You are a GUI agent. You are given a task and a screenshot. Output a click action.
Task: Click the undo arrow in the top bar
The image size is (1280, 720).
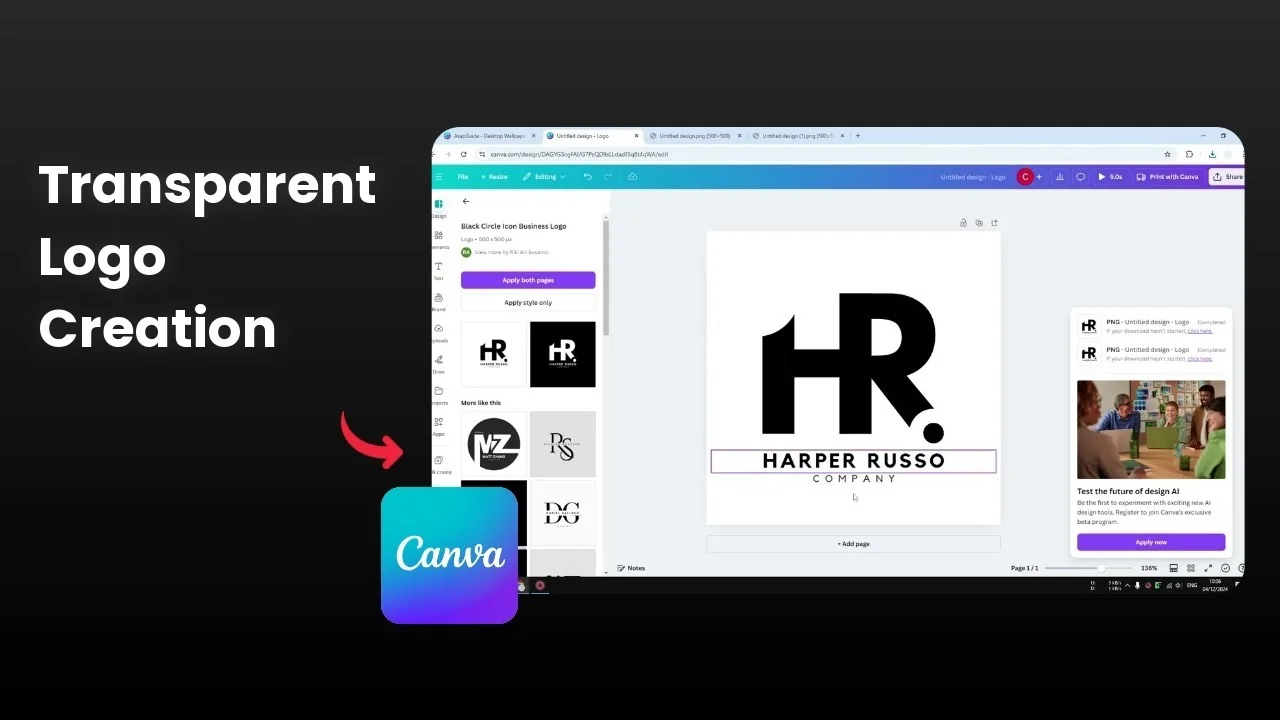[587, 177]
